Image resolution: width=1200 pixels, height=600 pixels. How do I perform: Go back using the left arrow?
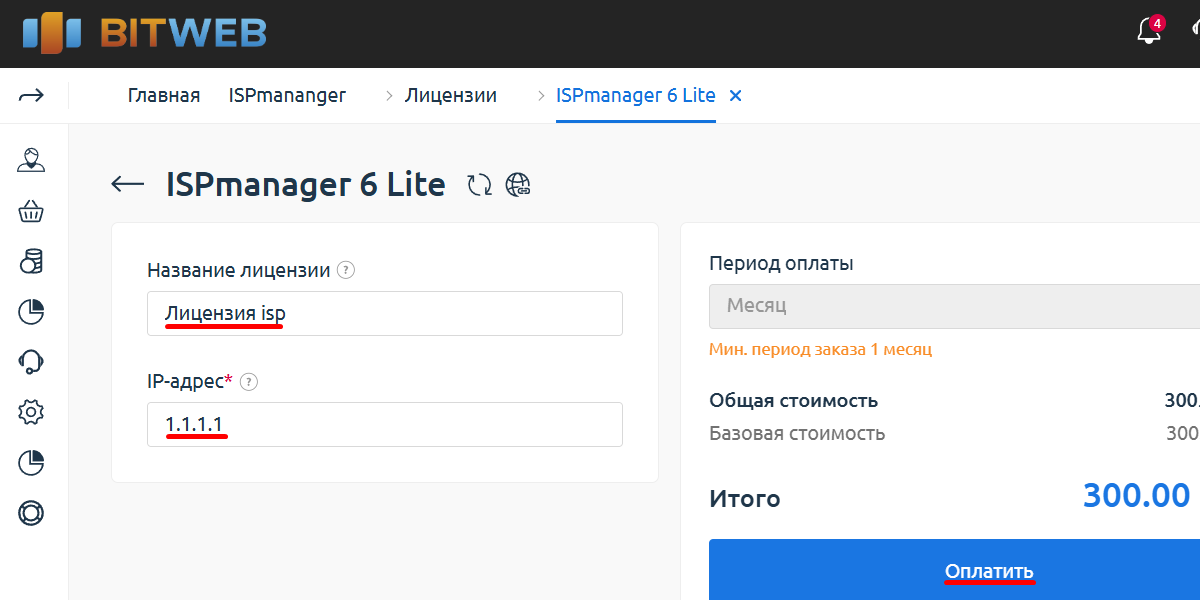tap(128, 184)
